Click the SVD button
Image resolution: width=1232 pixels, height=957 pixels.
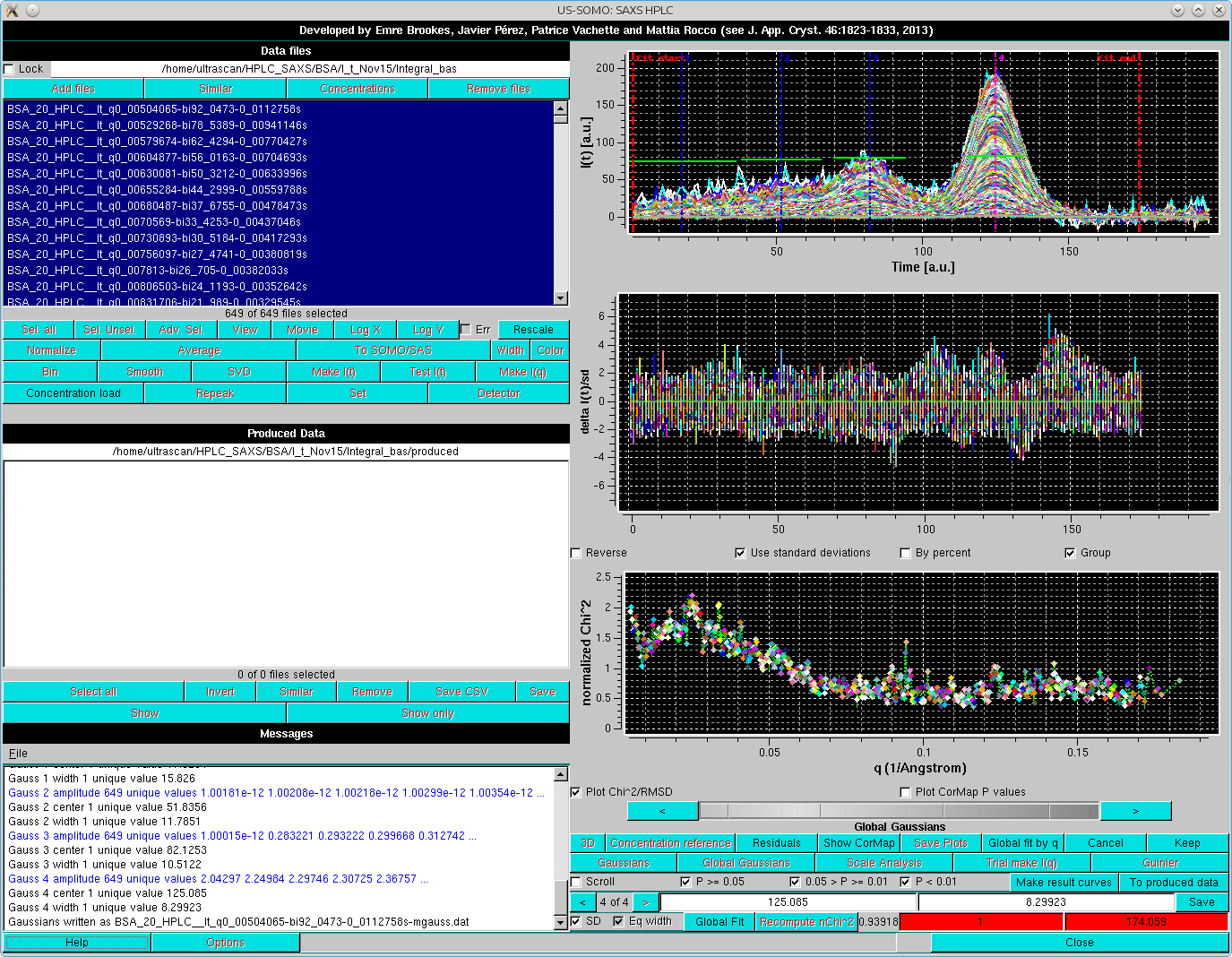pyautogui.click(x=239, y=372)
